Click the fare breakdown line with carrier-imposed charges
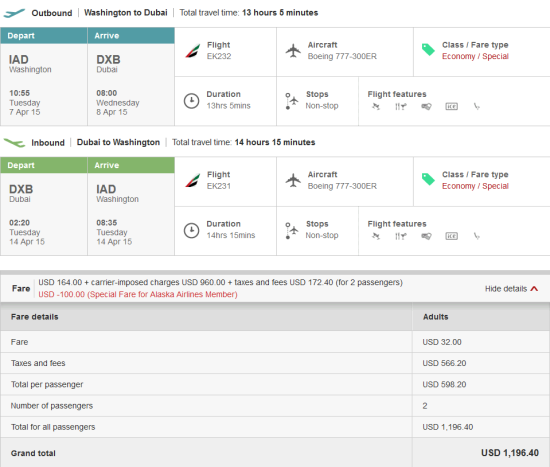 [220, 282]
